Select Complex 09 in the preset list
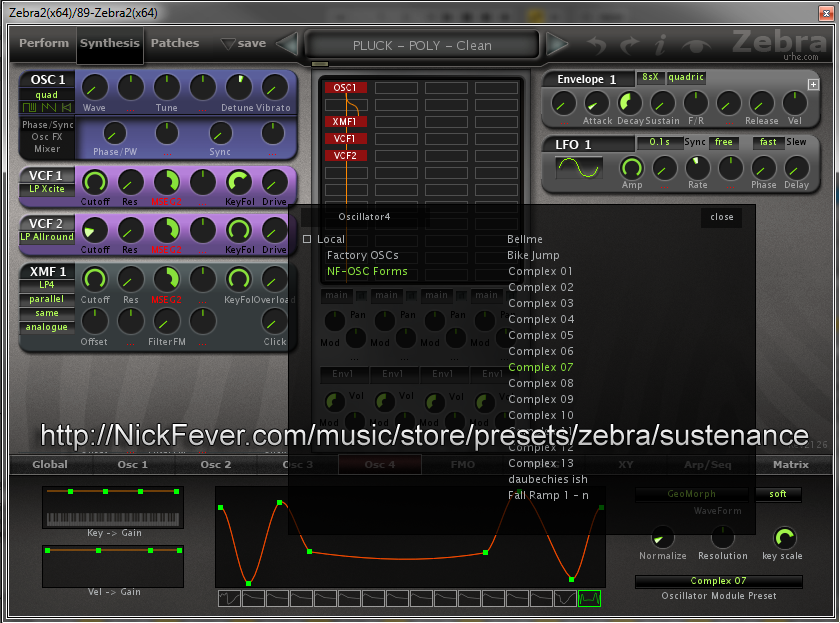Image resolution: width=840 pixels, height=623 pixels. coord(541,399)
